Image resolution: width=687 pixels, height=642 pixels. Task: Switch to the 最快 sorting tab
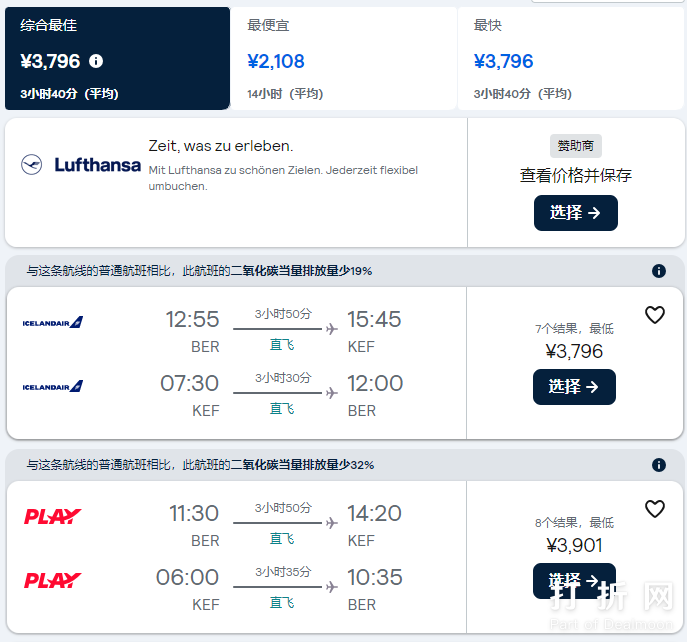click(x=570, y=59)
